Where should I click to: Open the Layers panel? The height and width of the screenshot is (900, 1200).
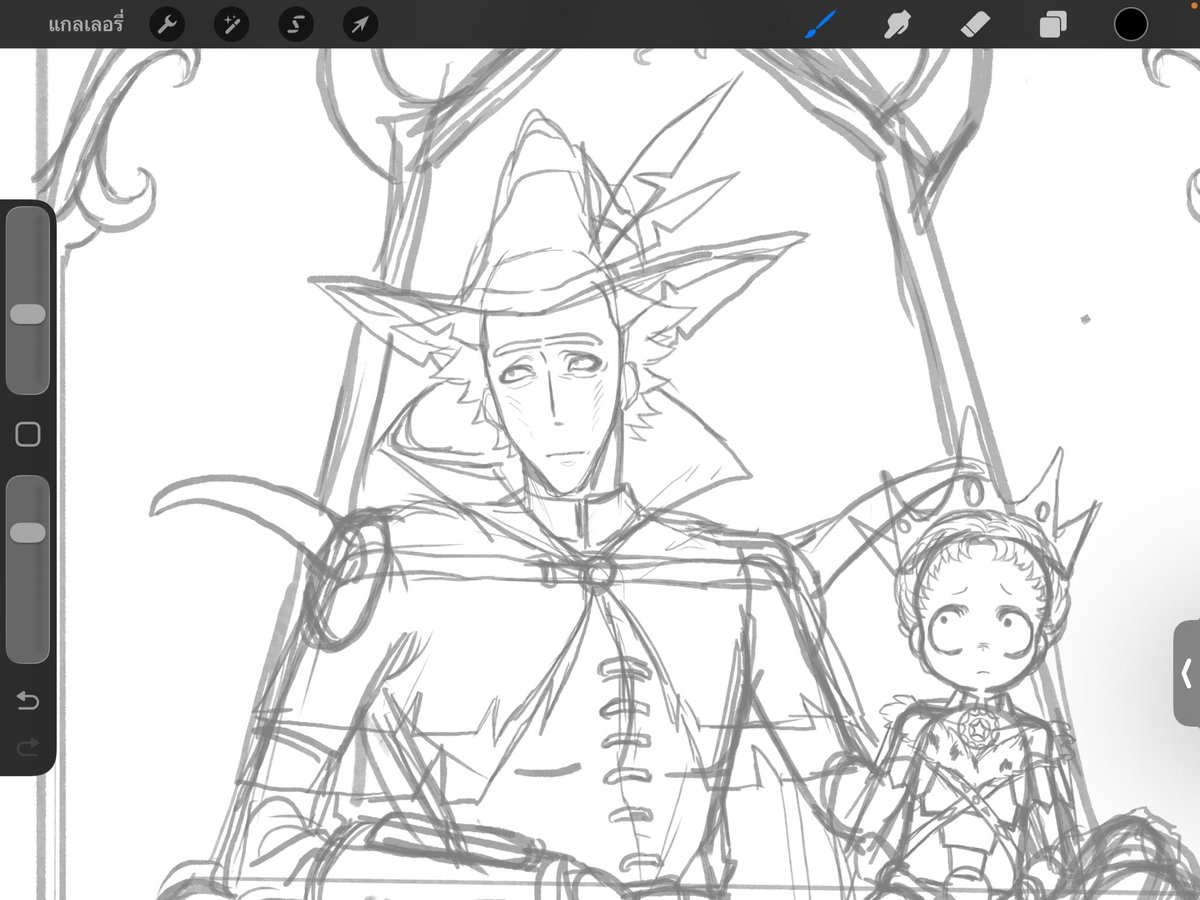click(1053, 24)
